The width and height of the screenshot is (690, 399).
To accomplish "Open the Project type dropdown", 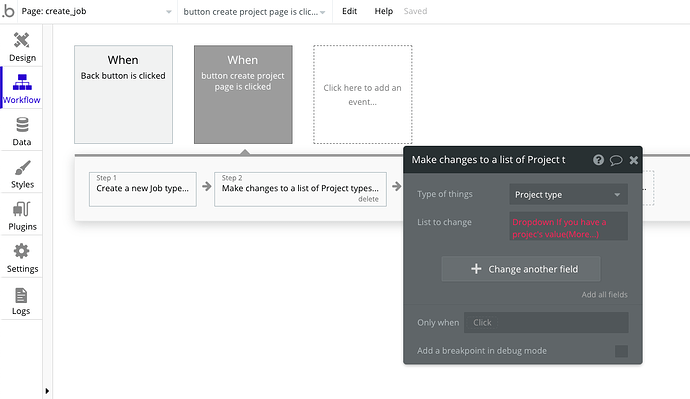I will [568, 194].
